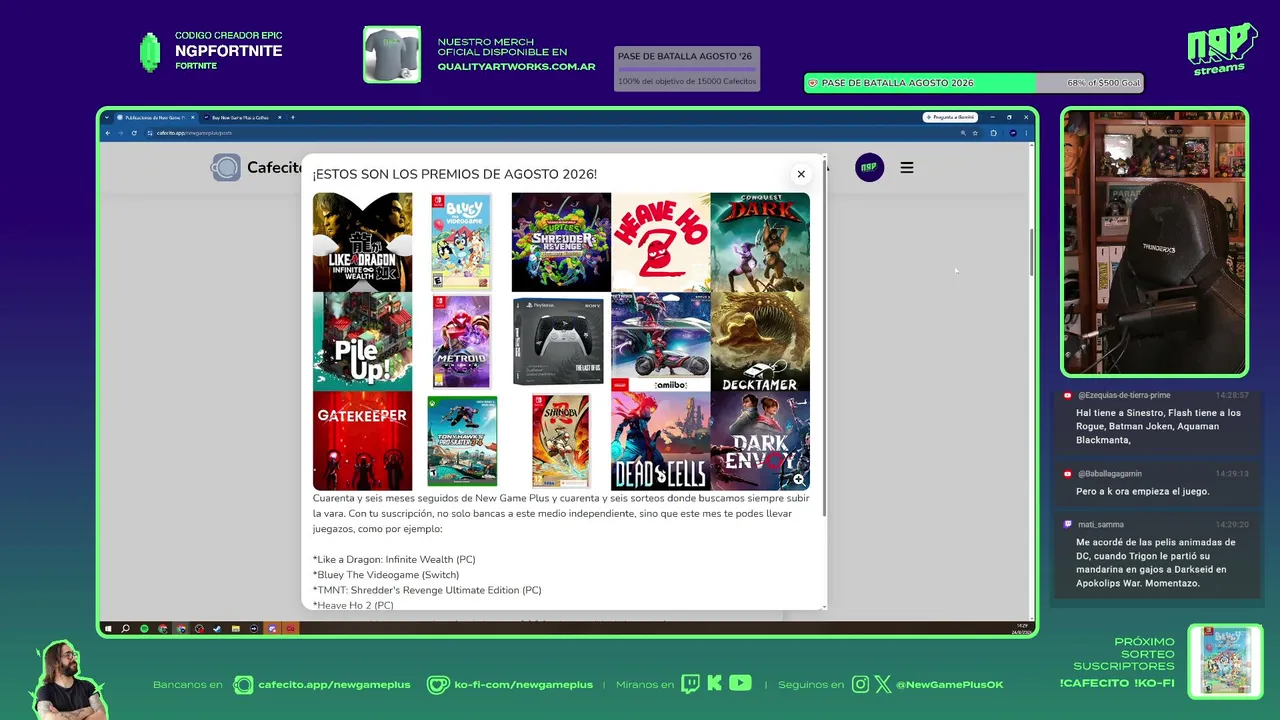Click the @NewGamePlusOK handle
This screenshot has height=720, width=1280.
[x=950, y=685]
